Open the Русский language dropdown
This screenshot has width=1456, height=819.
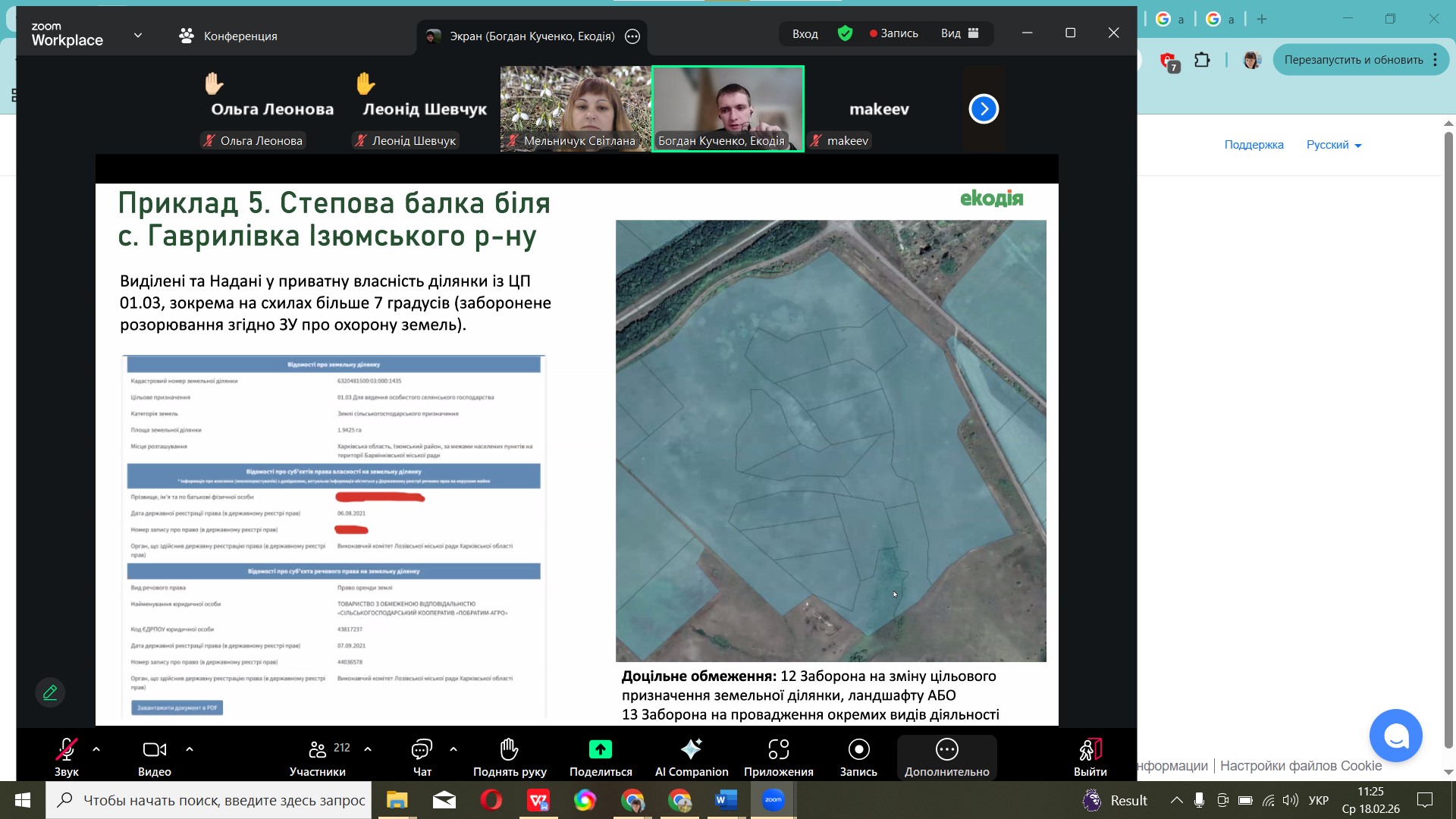(x=1333, y=145)
